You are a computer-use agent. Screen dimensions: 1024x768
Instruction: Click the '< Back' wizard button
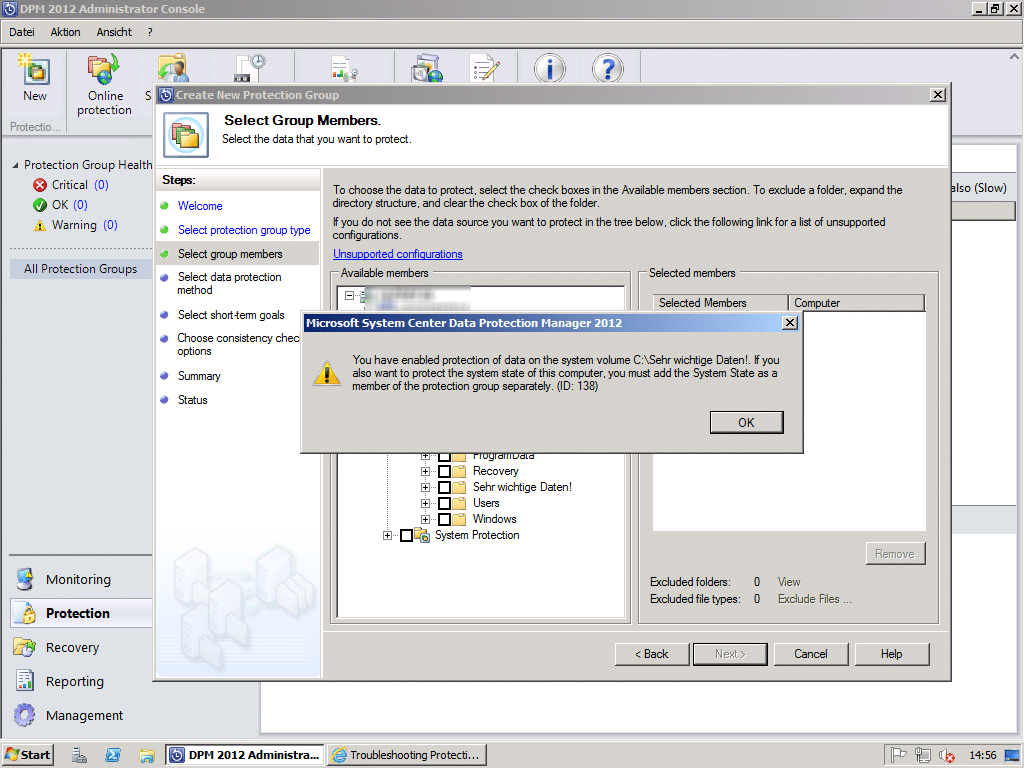coord(652,654)
